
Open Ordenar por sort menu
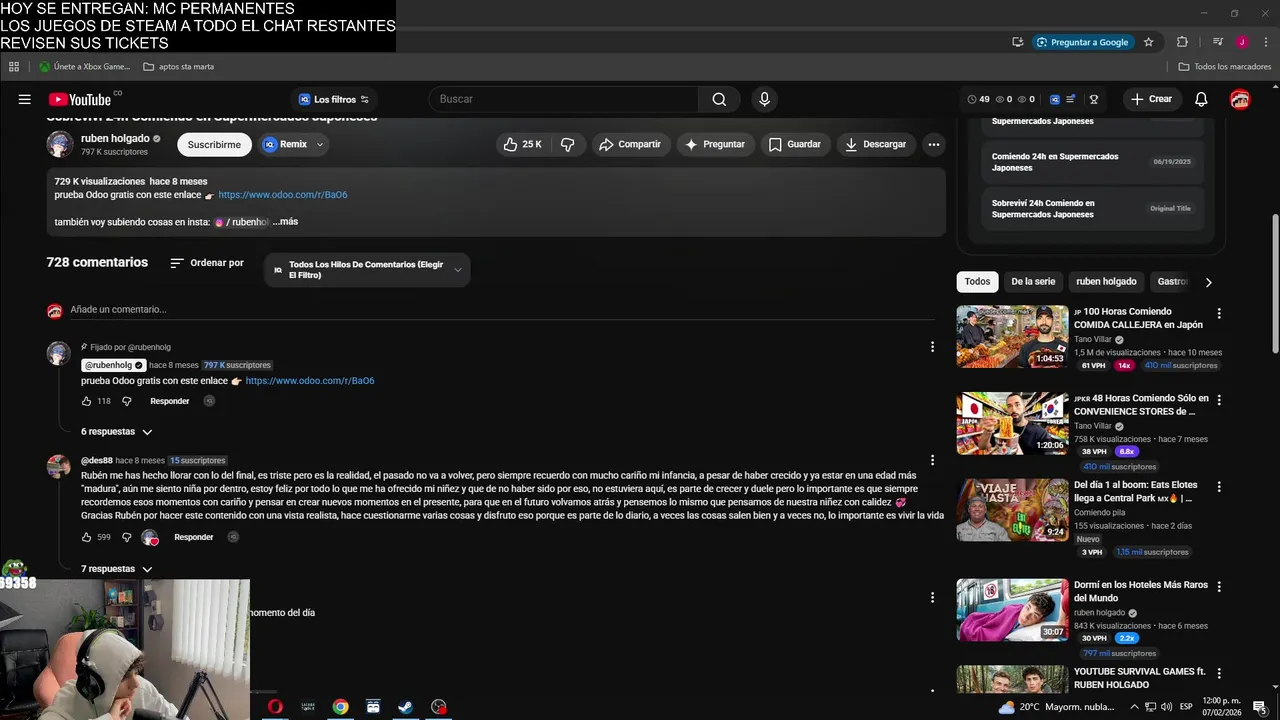(207, 263)
